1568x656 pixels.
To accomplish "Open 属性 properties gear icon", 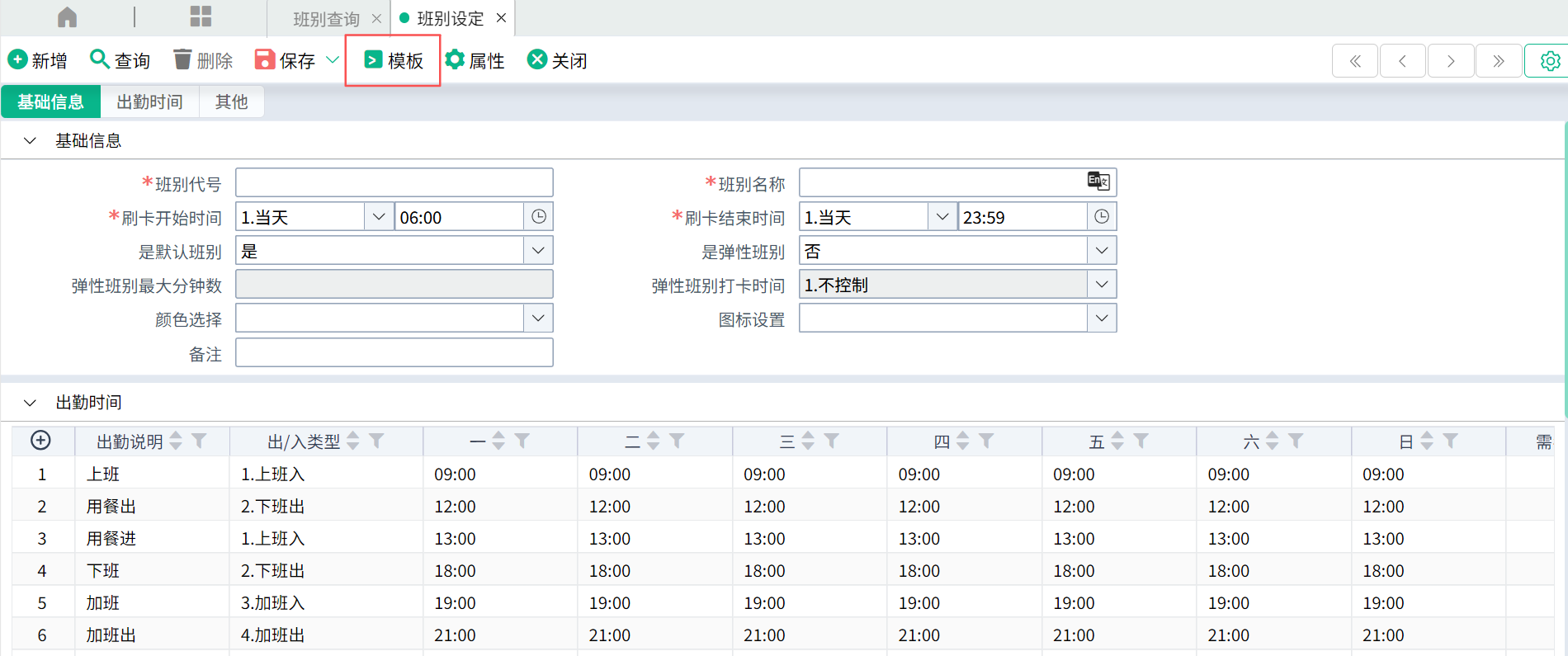I will pos(455,59).
